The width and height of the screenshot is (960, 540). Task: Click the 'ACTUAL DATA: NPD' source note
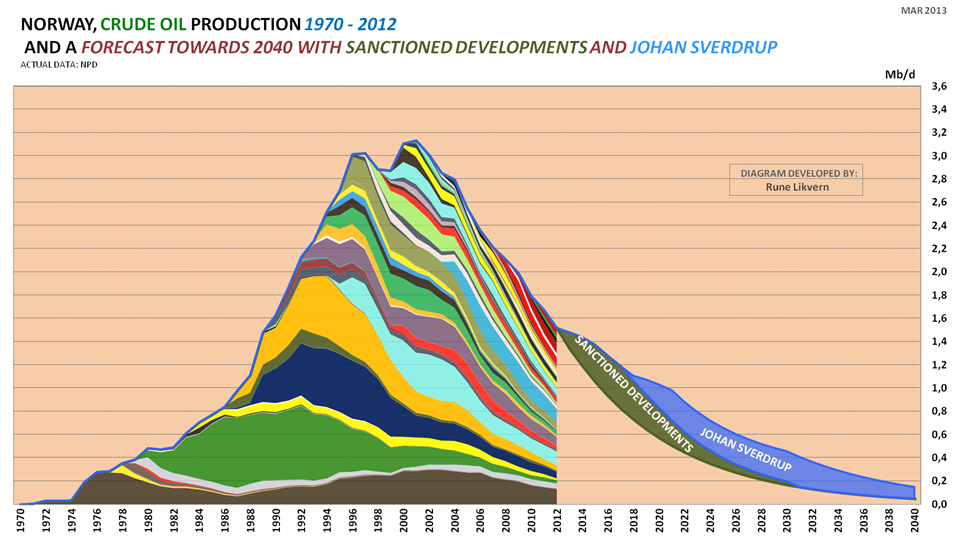58,64
